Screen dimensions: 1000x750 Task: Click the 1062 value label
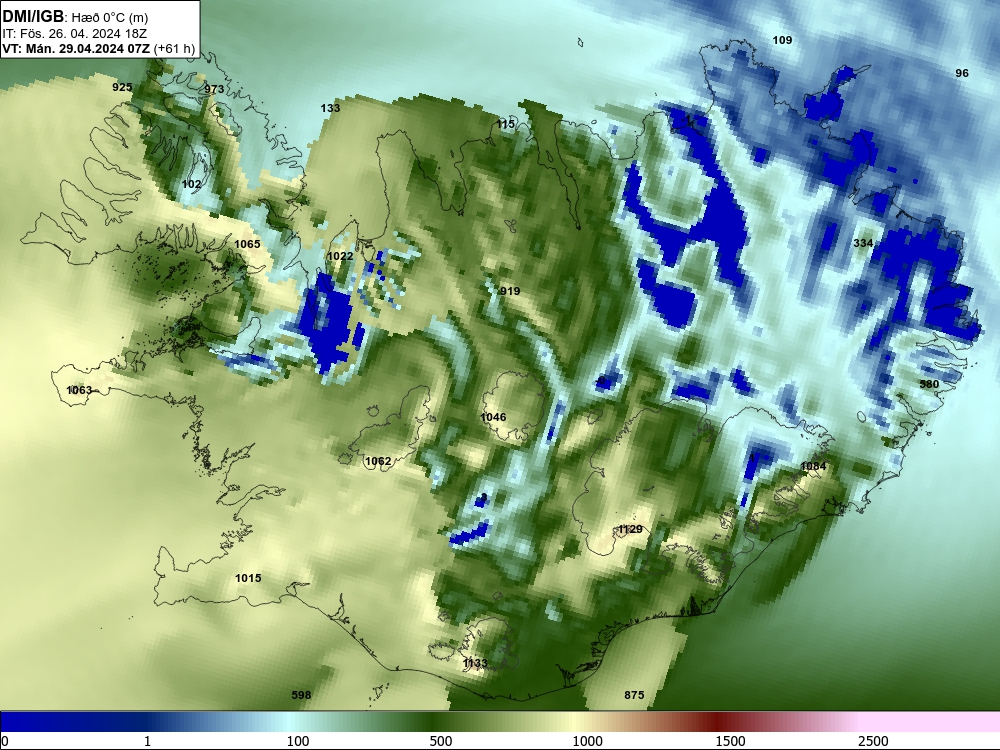pos(378,461)
